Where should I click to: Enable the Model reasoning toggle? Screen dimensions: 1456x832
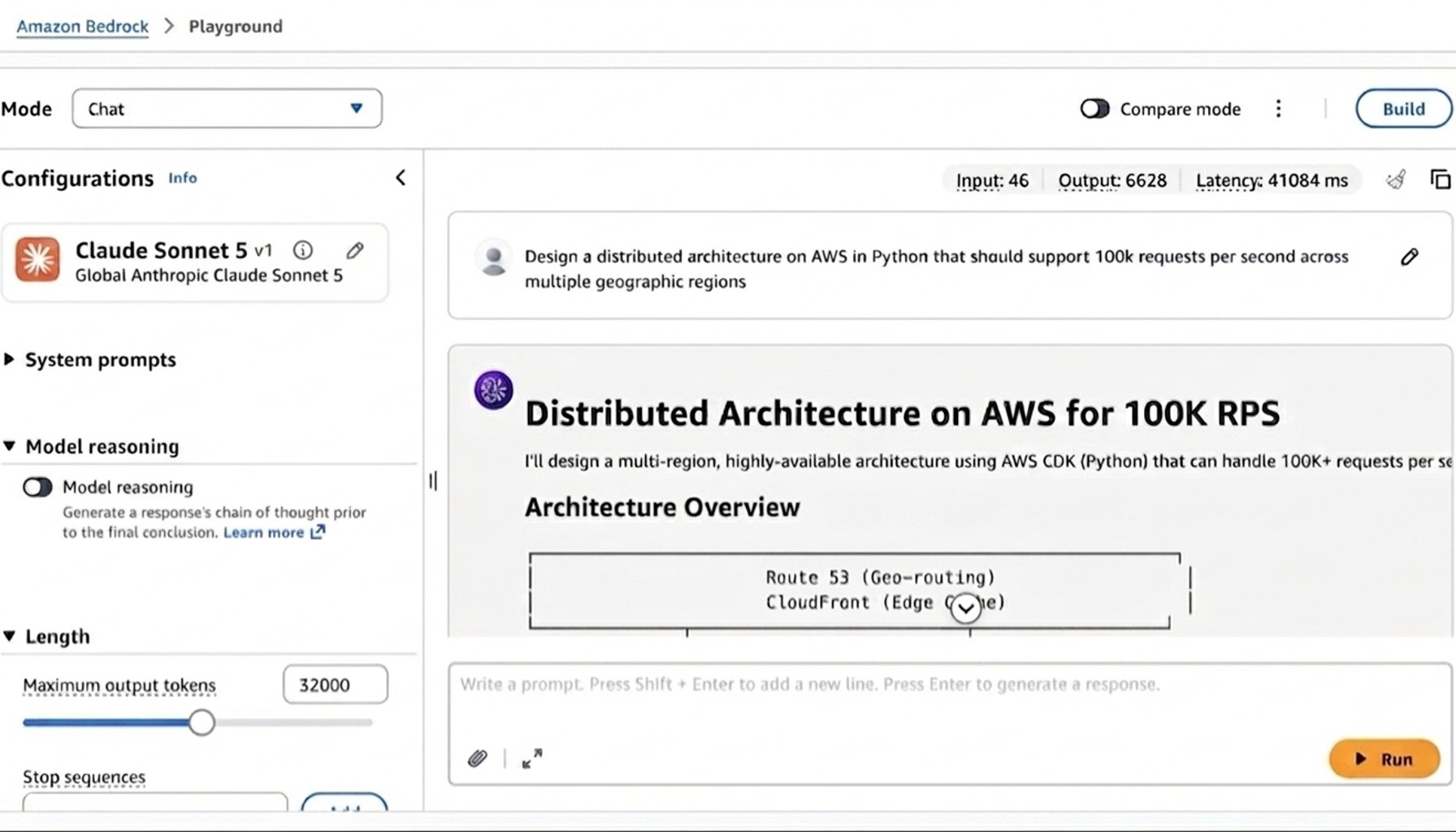37,487
